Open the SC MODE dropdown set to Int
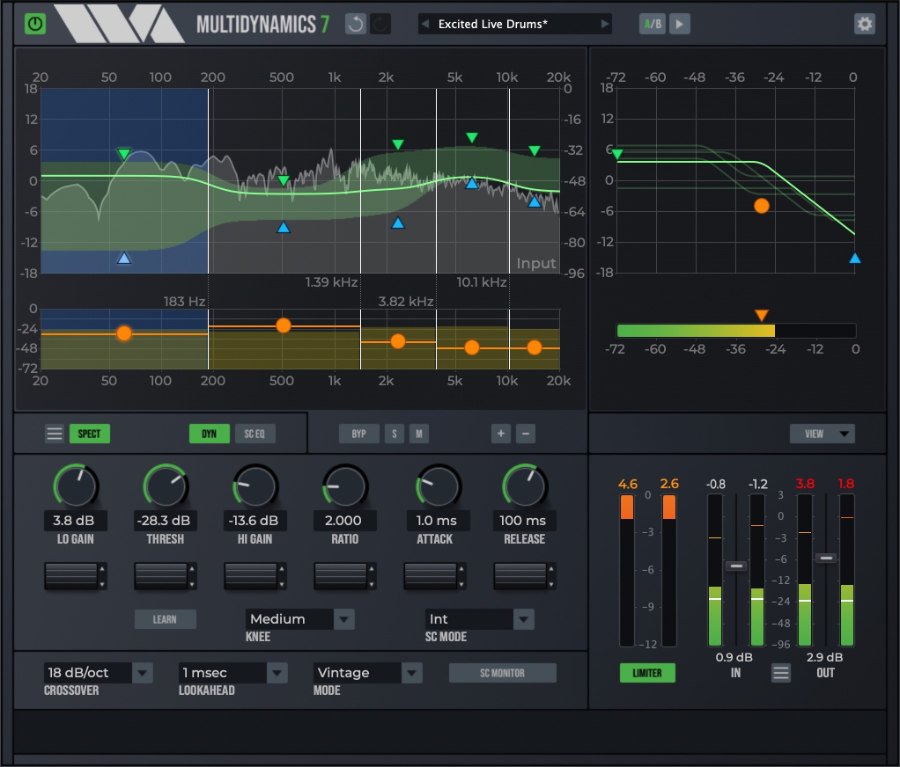900x767 pixels. coord(478,619)
